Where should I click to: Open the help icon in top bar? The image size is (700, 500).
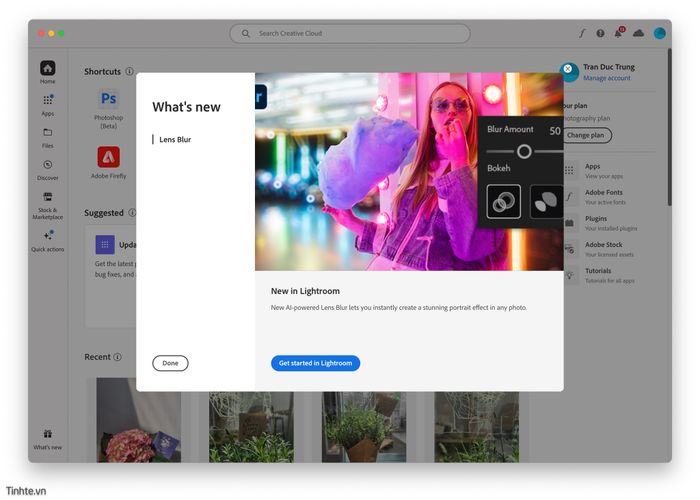(x=600, y=33)
